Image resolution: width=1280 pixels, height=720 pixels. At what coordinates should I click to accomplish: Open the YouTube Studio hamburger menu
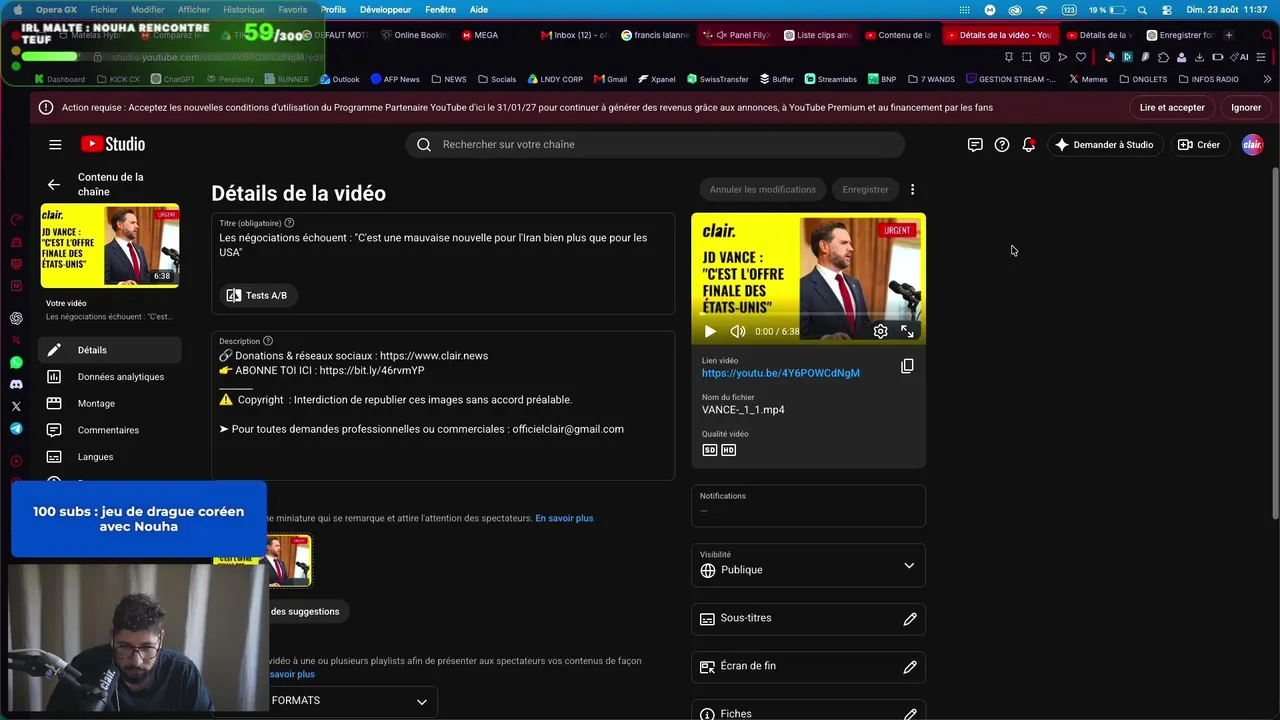point(55,145)
